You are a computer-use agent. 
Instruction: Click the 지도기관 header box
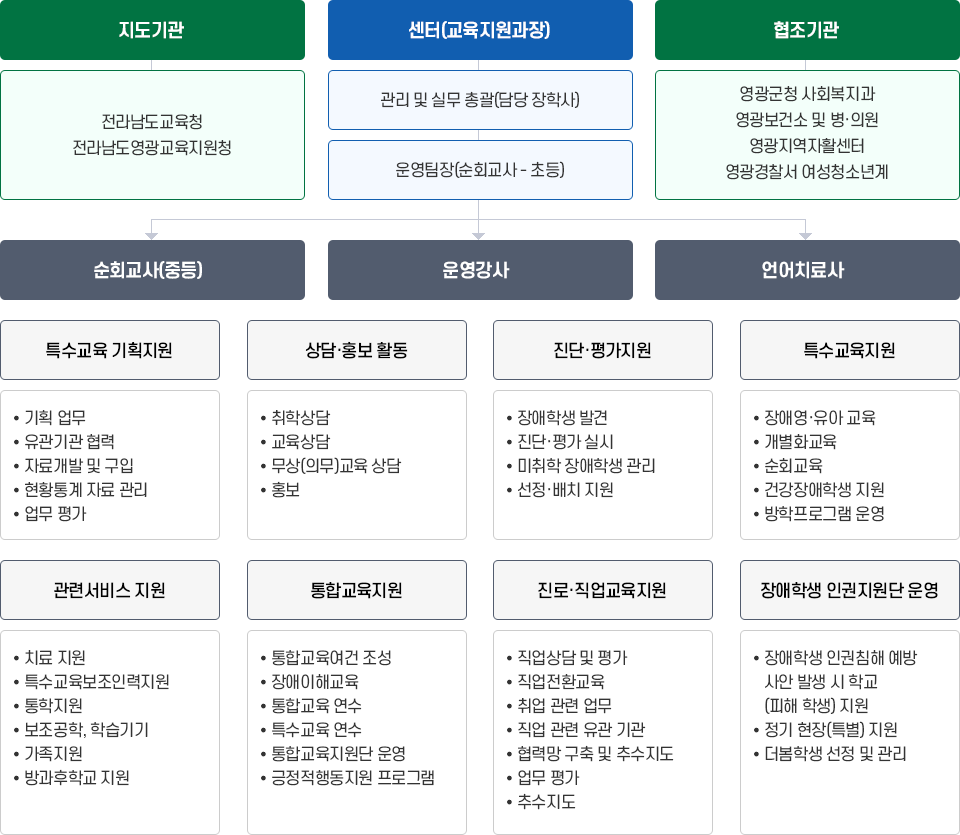click(x=151, y=30)
